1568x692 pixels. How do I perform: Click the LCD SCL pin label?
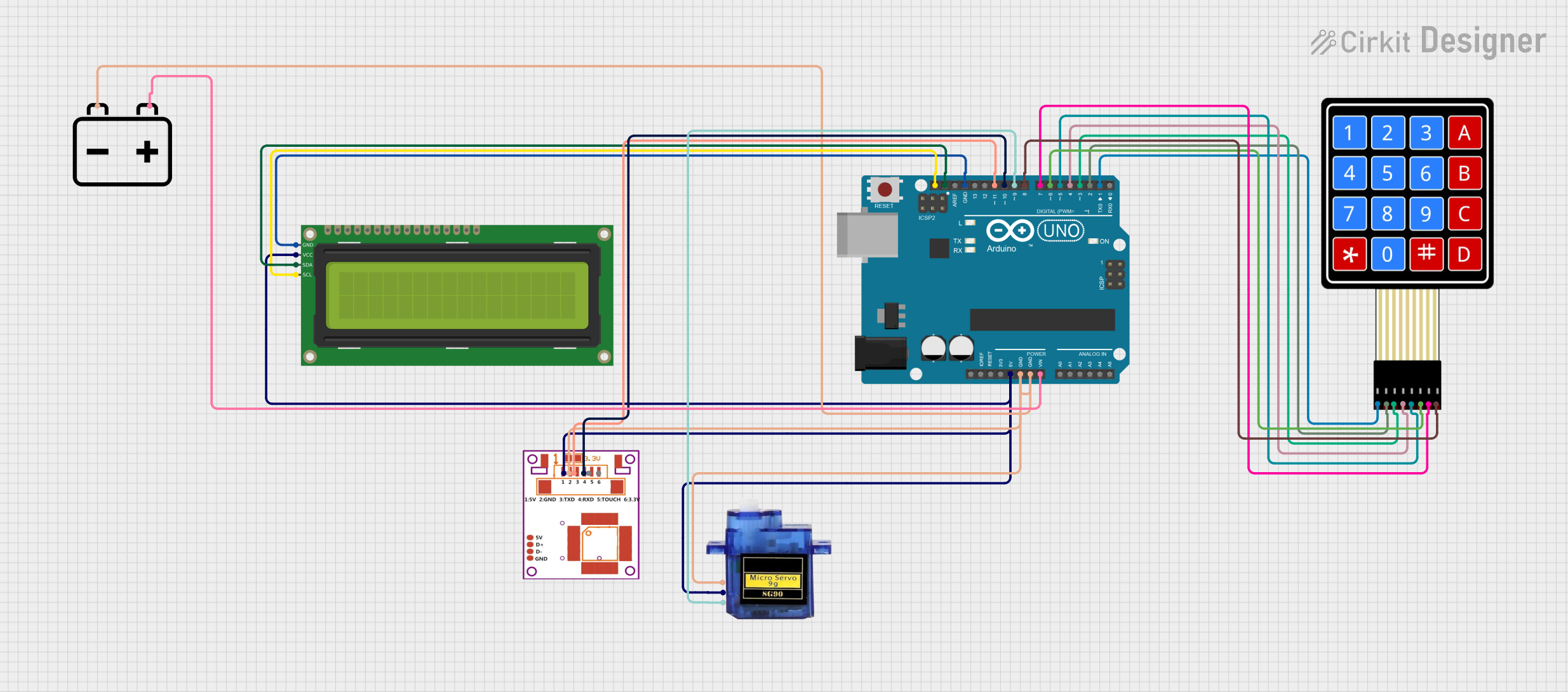point(307,275)
